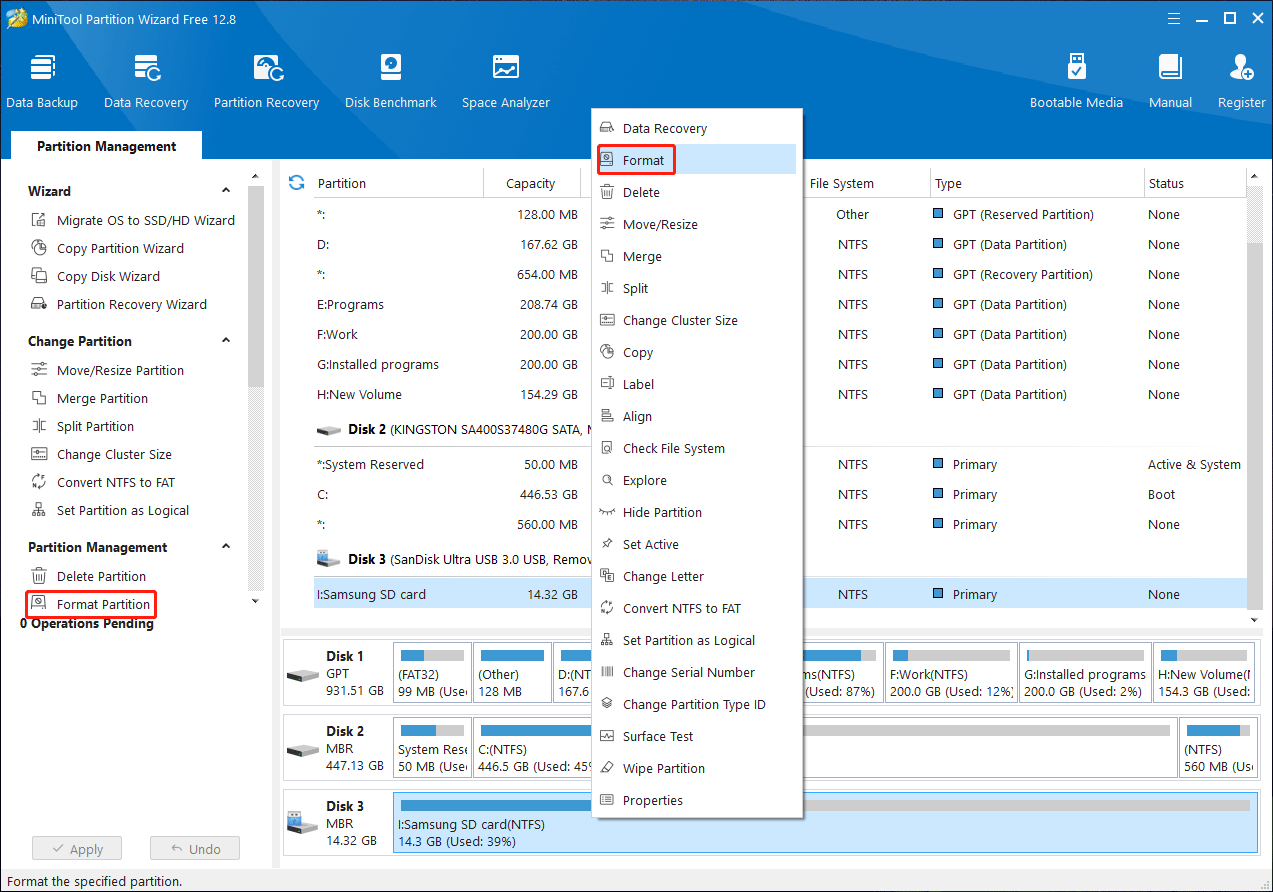Select Hide Partition in the context menu
The image size is (1273, 892).
coord(697,512)
